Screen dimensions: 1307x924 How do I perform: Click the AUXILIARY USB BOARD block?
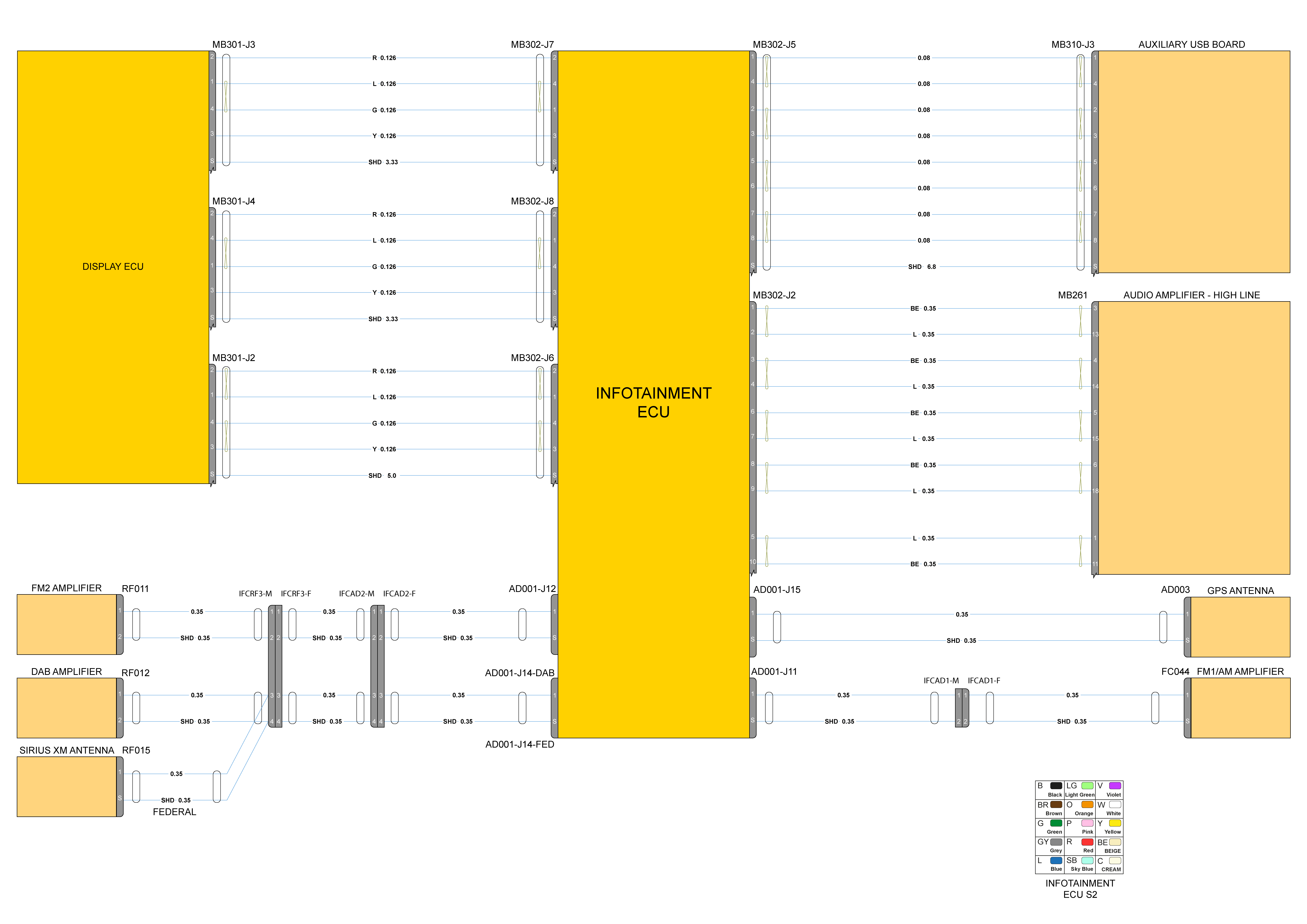tap(1193, 162)
